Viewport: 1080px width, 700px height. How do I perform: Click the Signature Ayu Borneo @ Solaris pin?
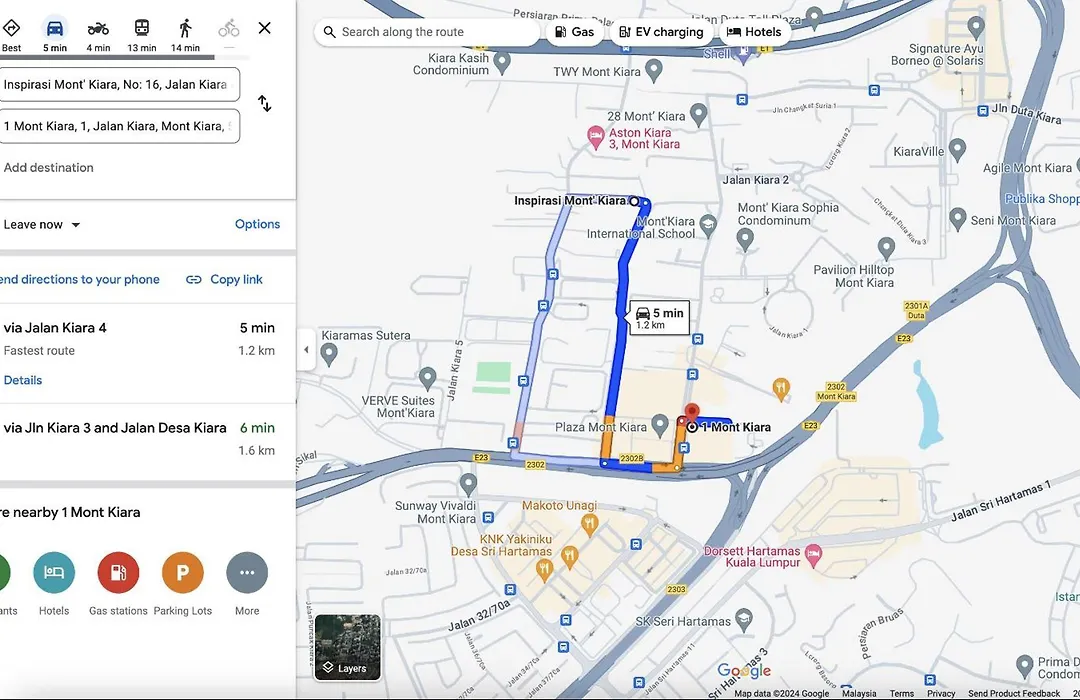tap(975, 27)
